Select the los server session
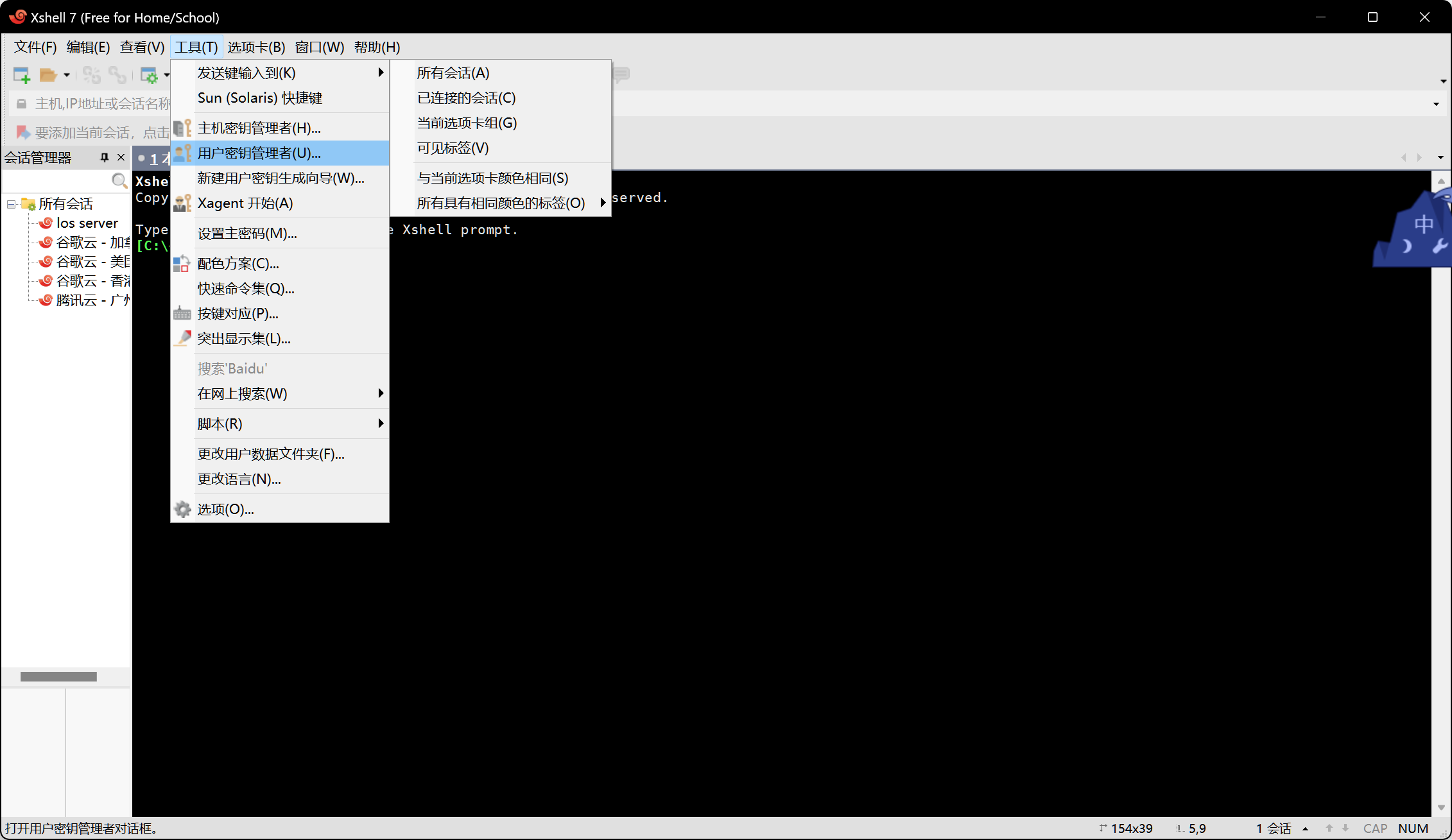 (x=87, y=223)
